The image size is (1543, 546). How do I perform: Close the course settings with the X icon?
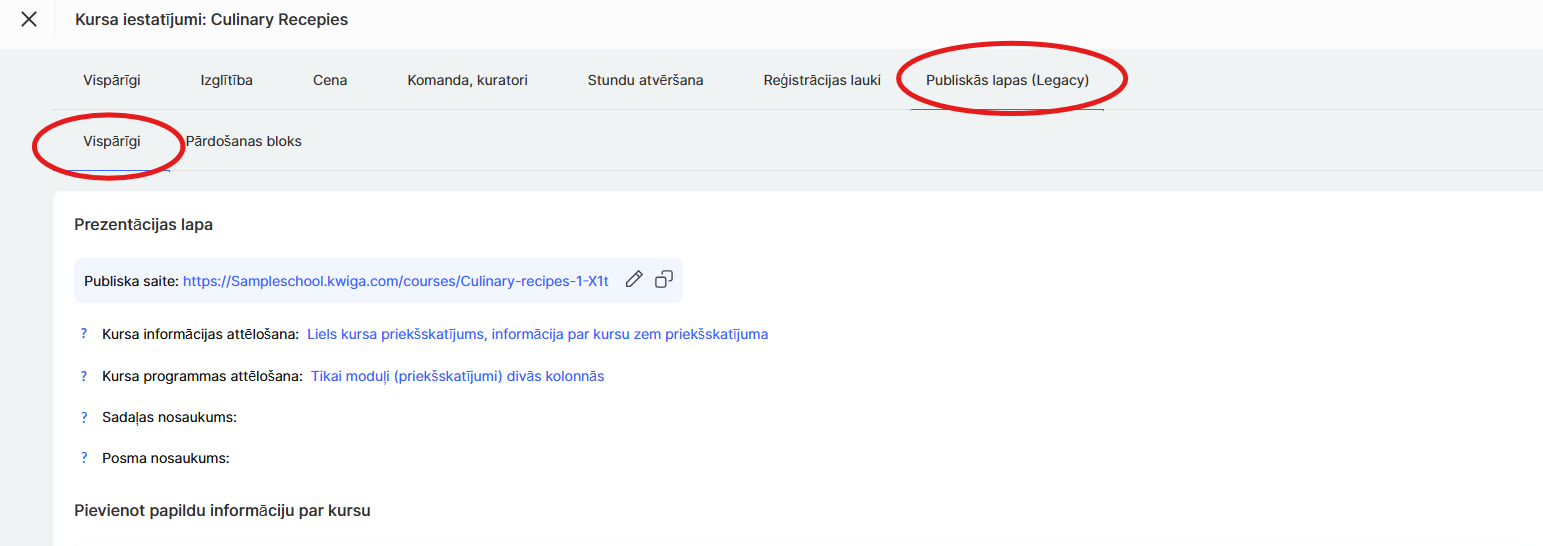29,20
